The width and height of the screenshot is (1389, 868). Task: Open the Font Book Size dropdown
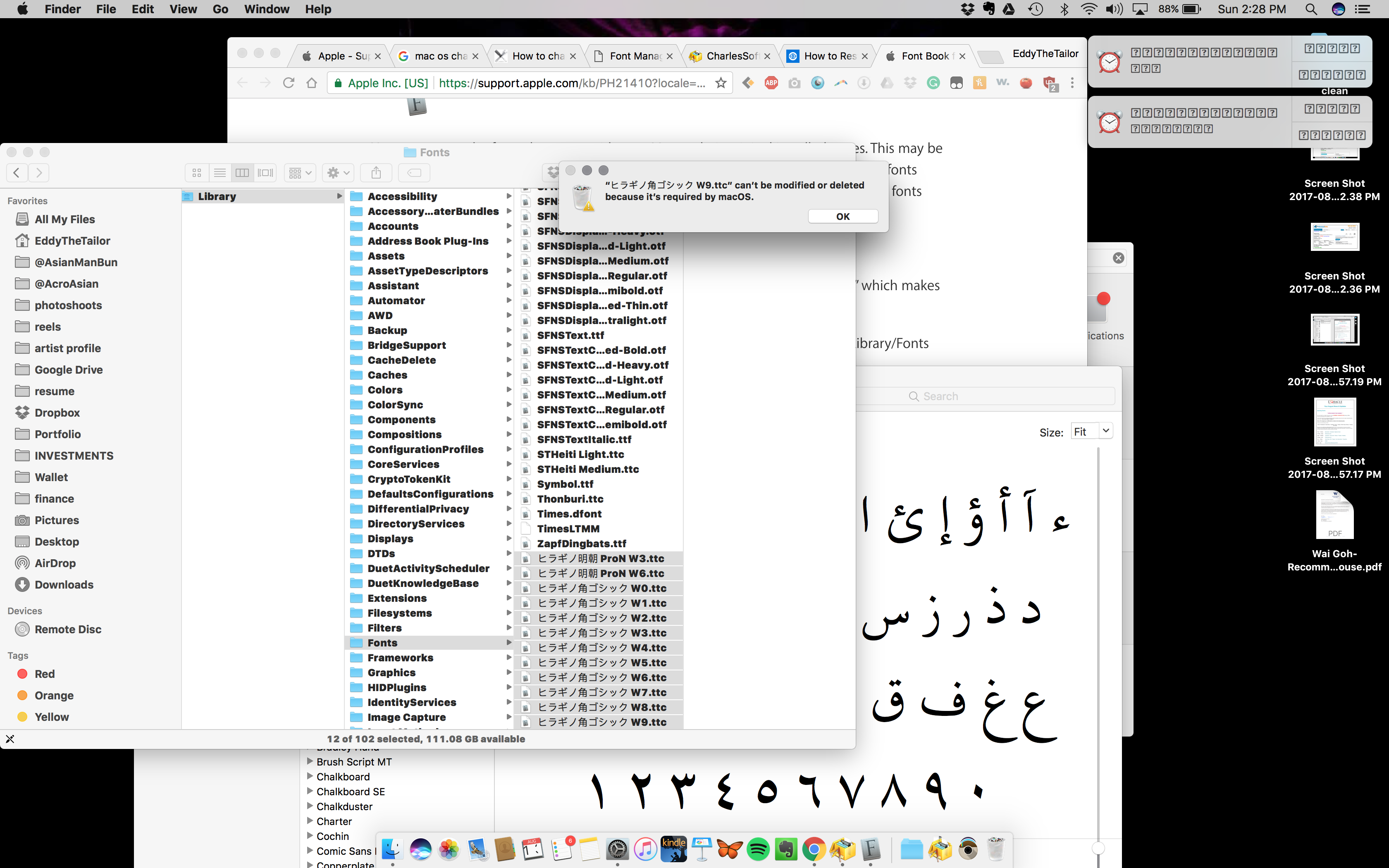(x=1105, y=431)
